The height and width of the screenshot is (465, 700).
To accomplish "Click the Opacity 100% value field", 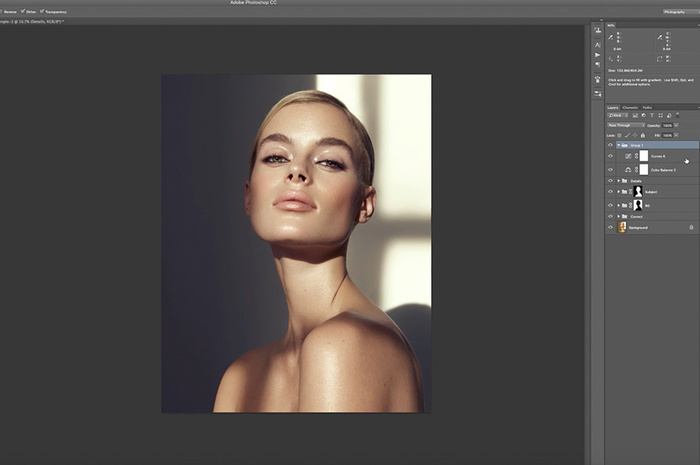I will click(x=667, y=125).
